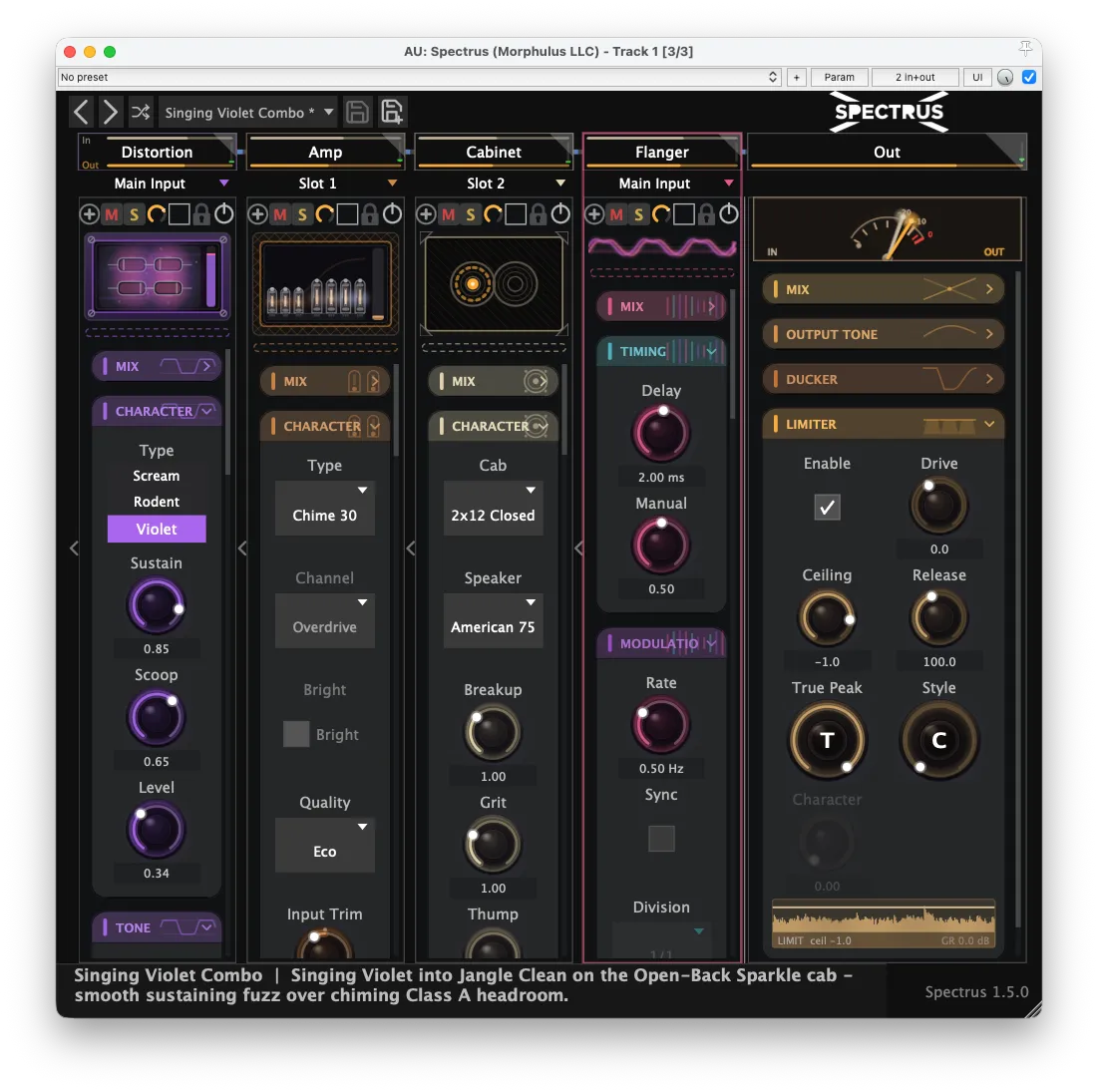Image resolution: width=1098 pixels, height=1092 pixels.
Task: Reset the Amp module
Action: pos(325,214)
